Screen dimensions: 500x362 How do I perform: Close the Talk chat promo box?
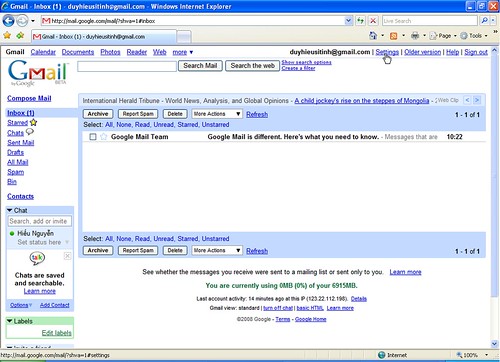coord(67,256)
